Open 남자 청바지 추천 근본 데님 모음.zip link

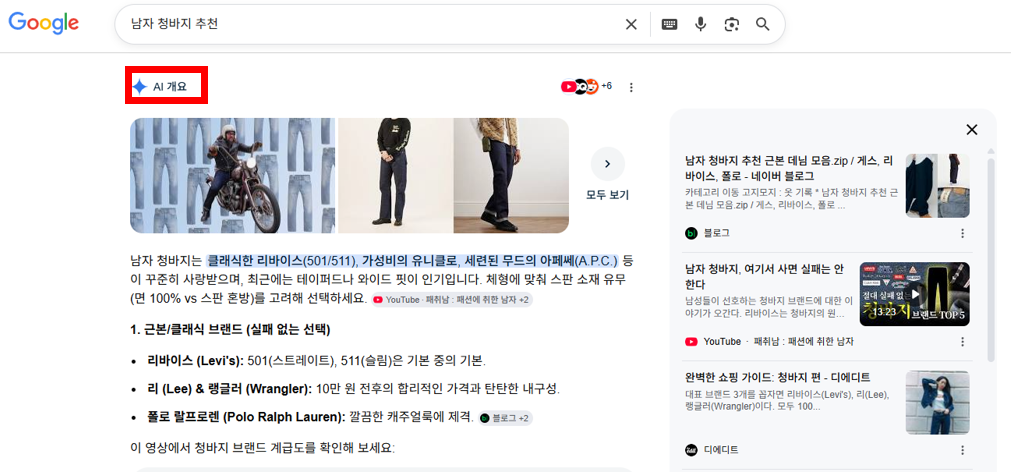pyautogui.click(x=789, y=168)
